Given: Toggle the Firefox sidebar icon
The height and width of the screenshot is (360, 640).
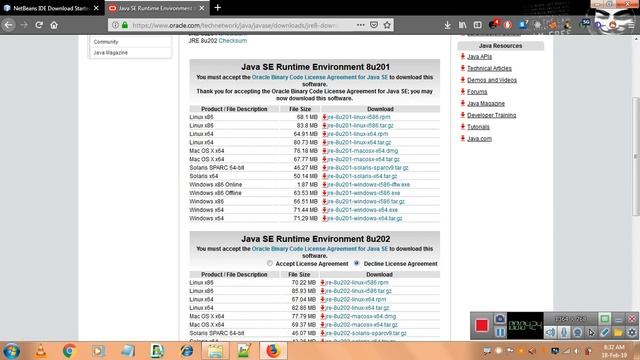Looking at the screenshot, I should (477, 25).
